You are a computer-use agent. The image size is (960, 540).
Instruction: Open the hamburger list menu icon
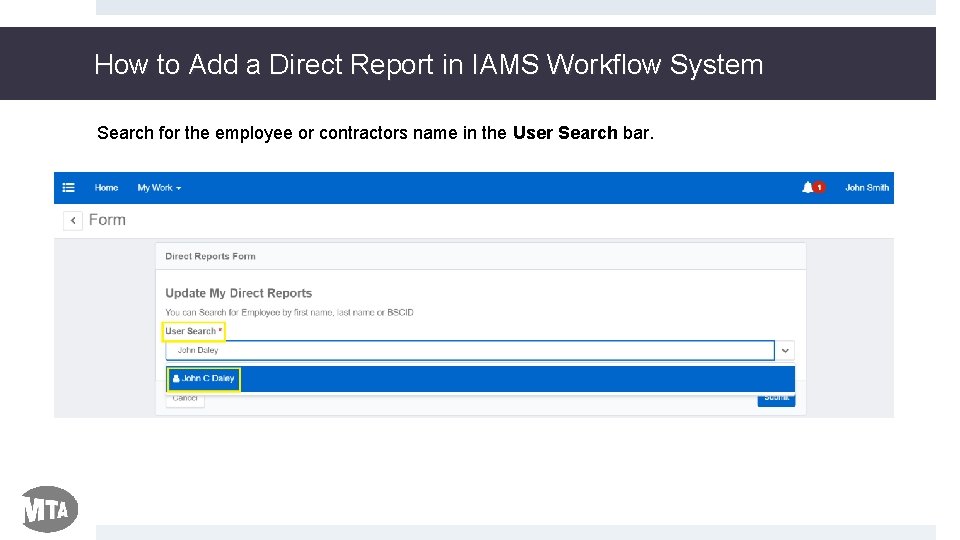point(69,187)
